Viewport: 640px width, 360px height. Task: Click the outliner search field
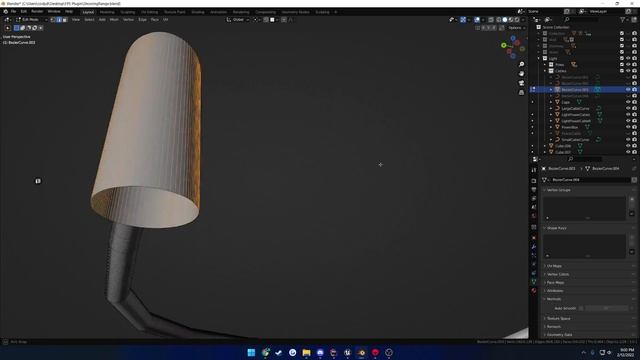(x=581, y=20)
